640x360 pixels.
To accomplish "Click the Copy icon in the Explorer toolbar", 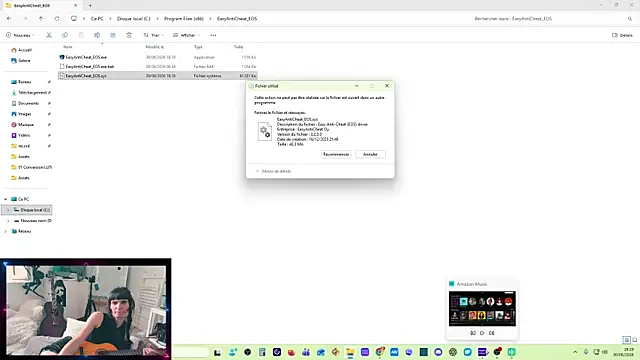I will point(65,35).
